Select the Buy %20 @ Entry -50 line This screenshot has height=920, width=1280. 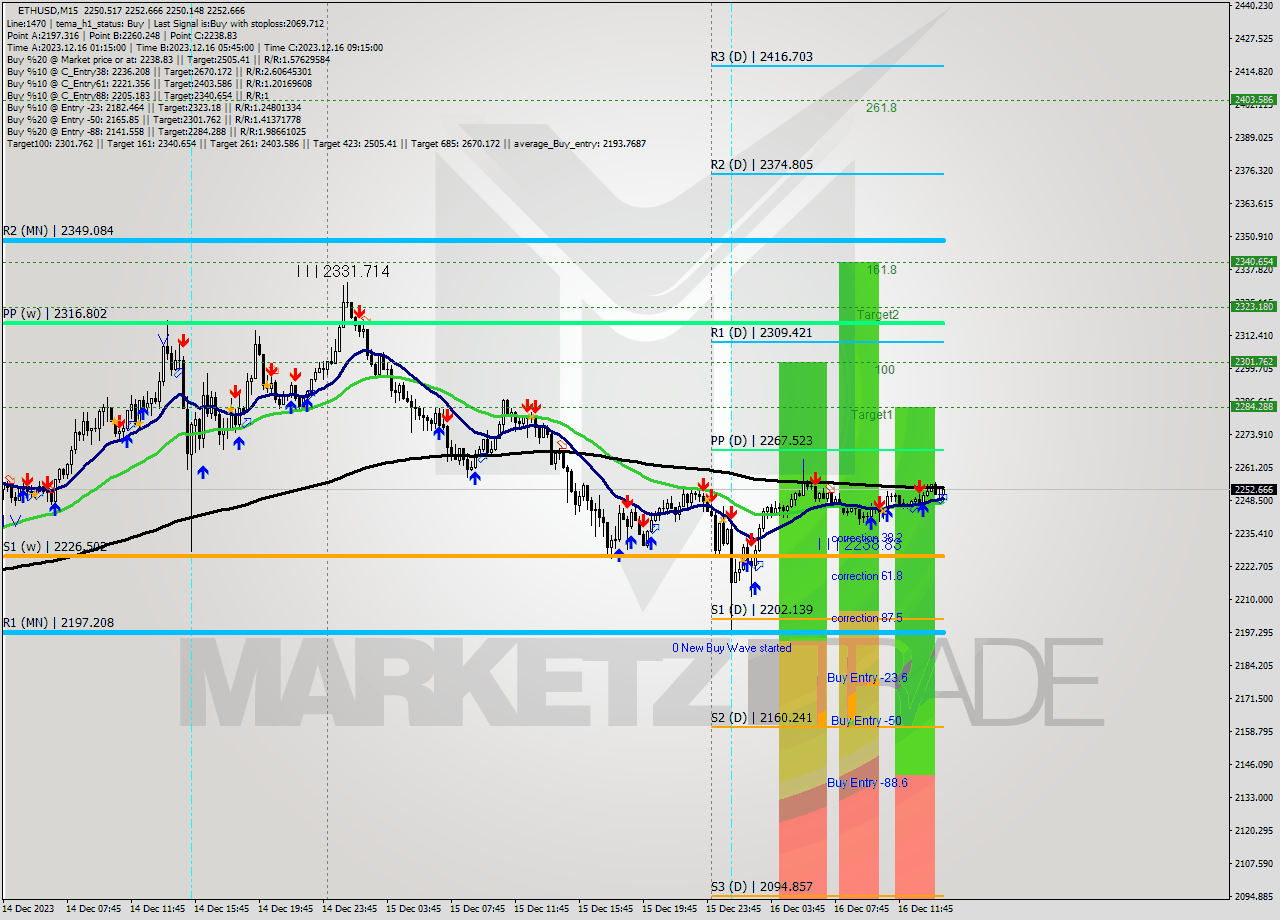click(x=153, y=119)
